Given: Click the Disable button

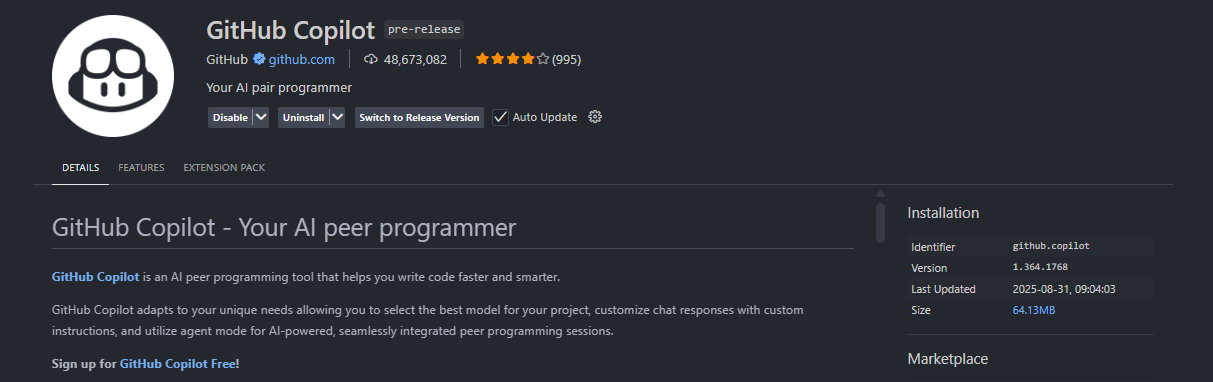Looking at the screenshot, I should point(230,117).
